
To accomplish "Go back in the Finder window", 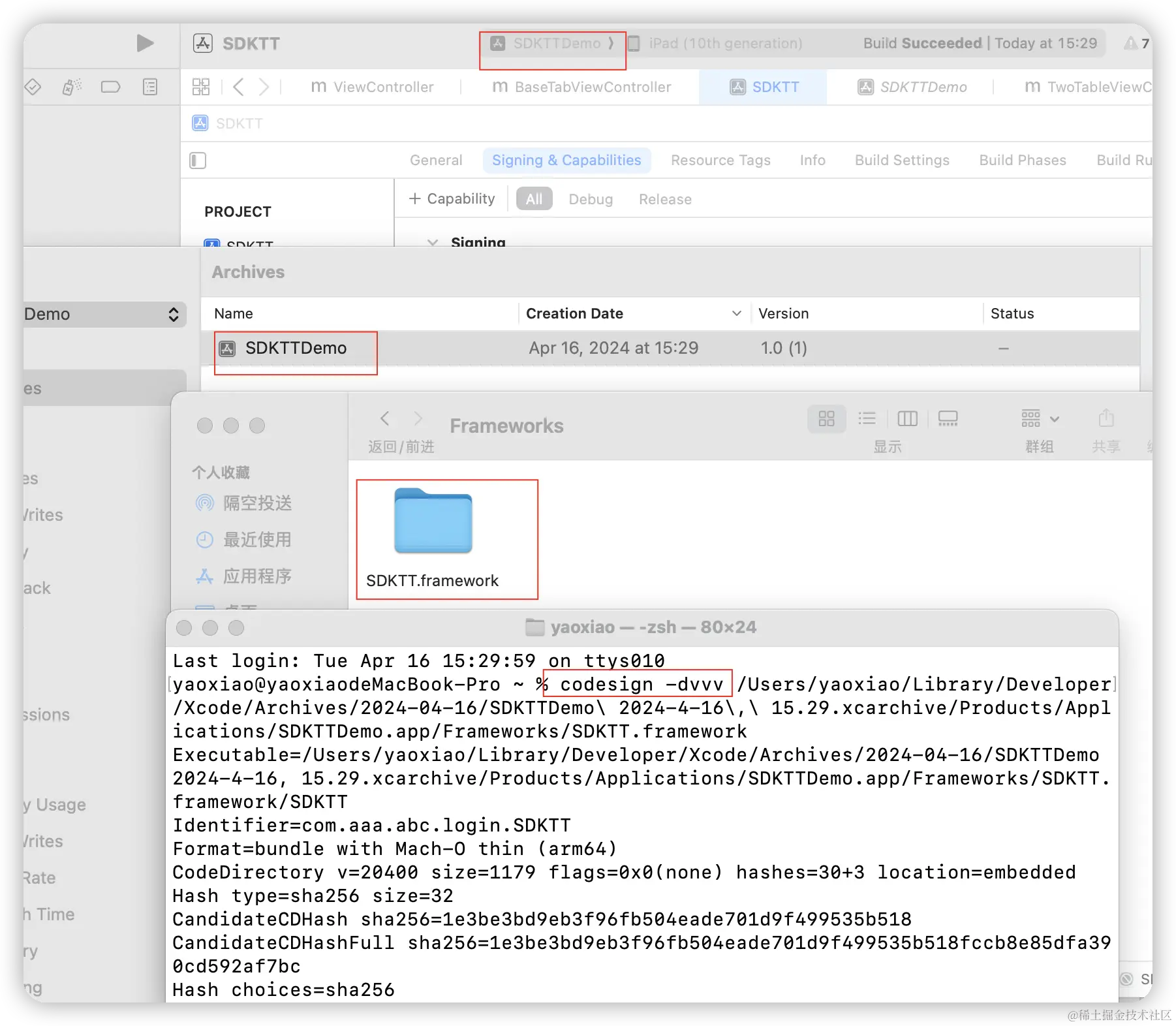I will [x=385, y=418].
